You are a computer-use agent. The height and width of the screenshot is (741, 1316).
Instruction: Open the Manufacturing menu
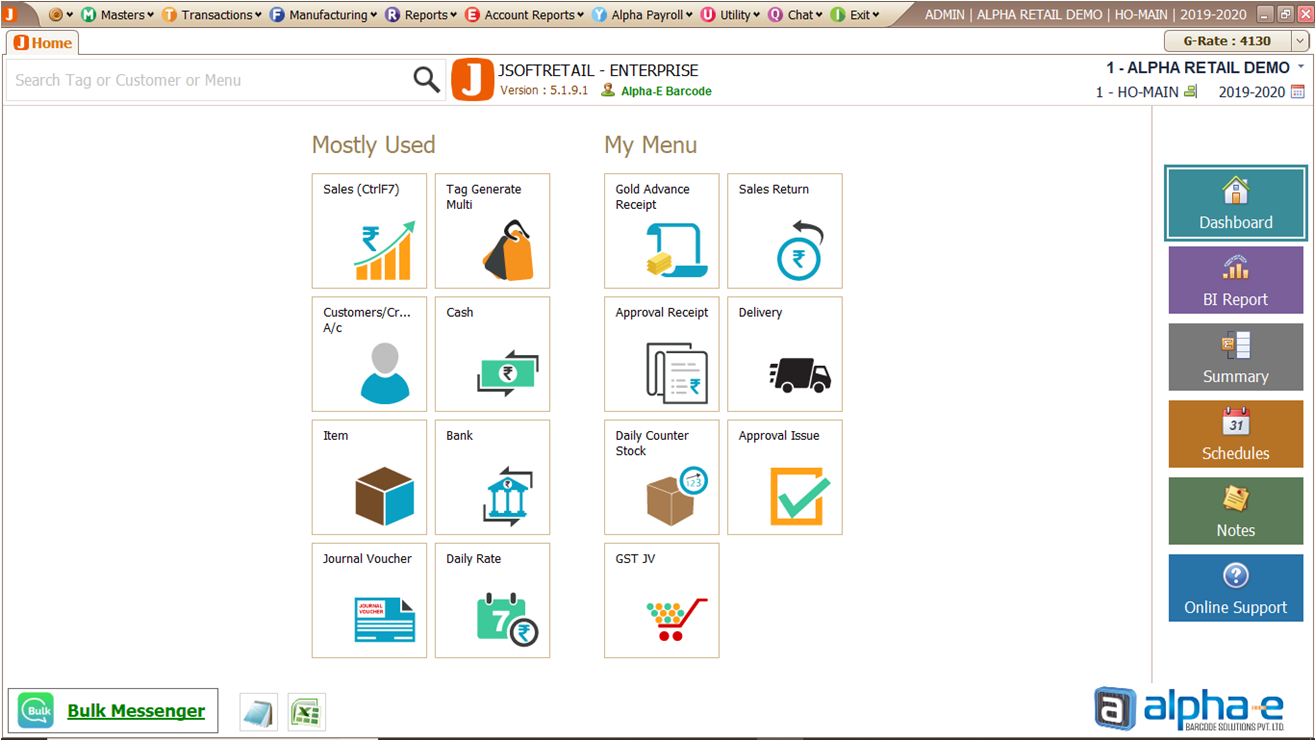(323, 15)
